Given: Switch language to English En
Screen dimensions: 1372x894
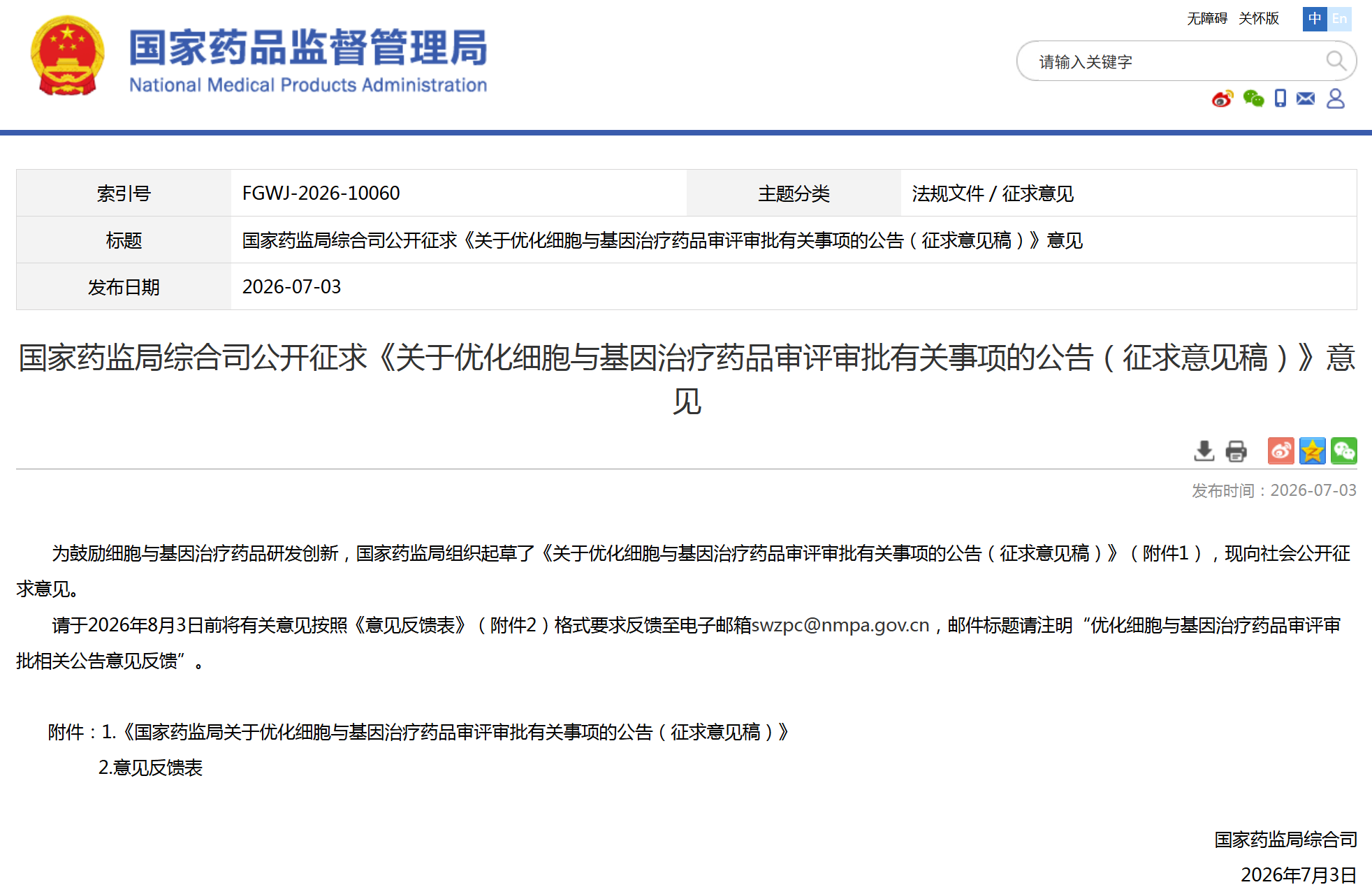Looking at the screenshot, I should [x=1339, y=19].
